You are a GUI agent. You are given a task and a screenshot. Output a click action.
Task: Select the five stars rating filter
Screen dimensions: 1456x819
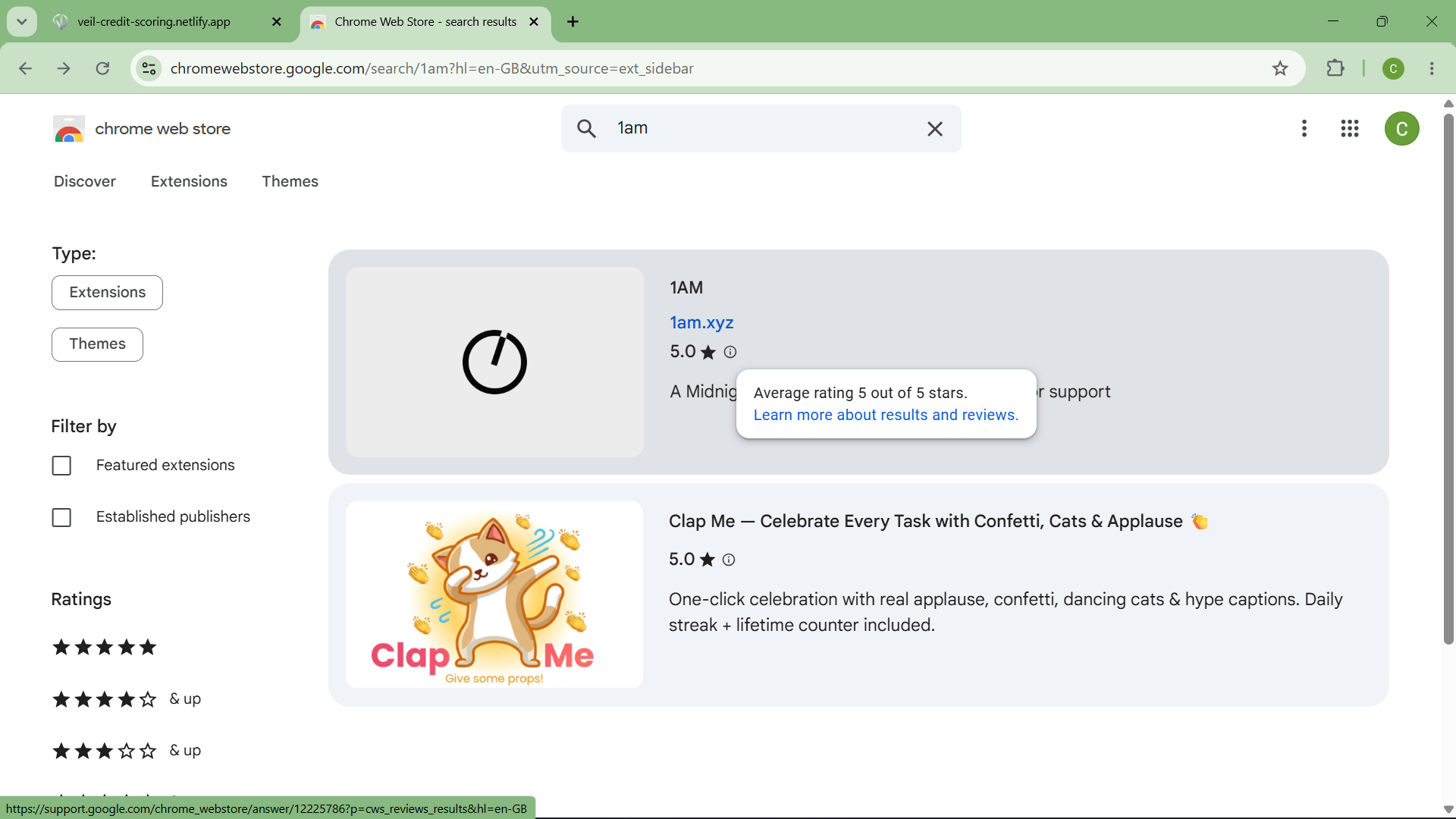(105, 648)
